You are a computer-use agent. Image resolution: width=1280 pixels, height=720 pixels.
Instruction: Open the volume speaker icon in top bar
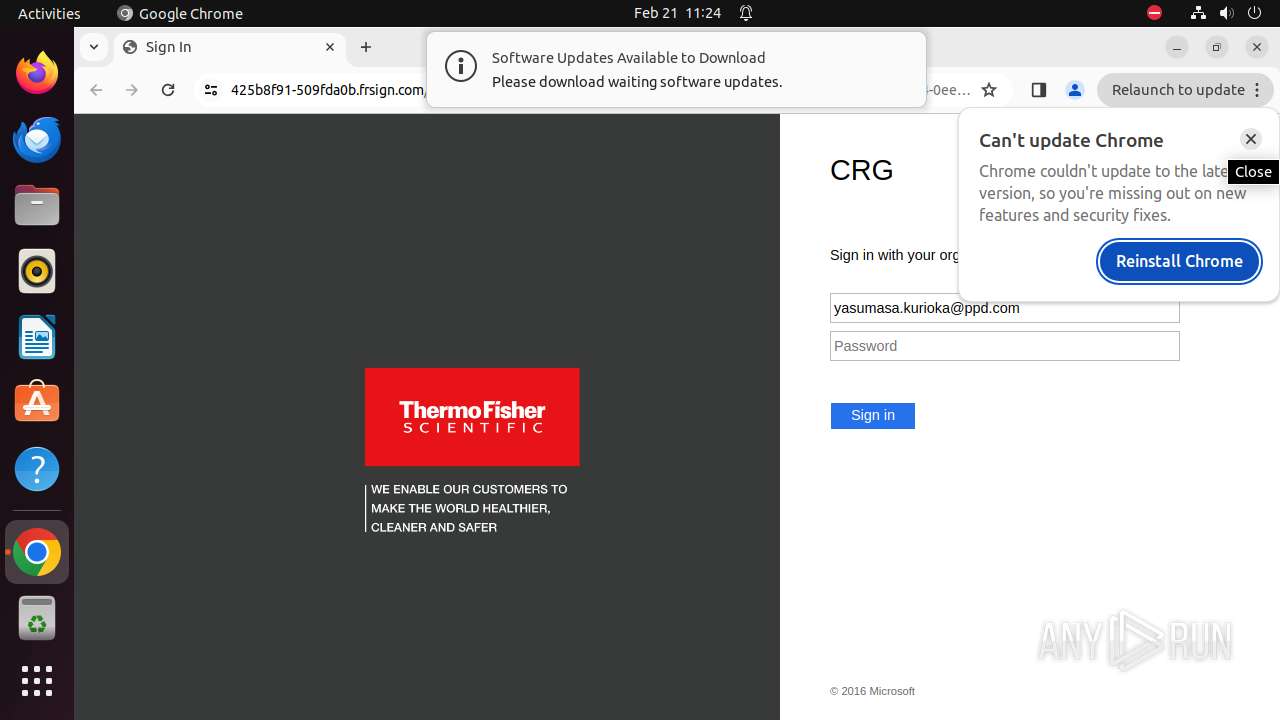pyautogui.click(x=1226, y=13)
